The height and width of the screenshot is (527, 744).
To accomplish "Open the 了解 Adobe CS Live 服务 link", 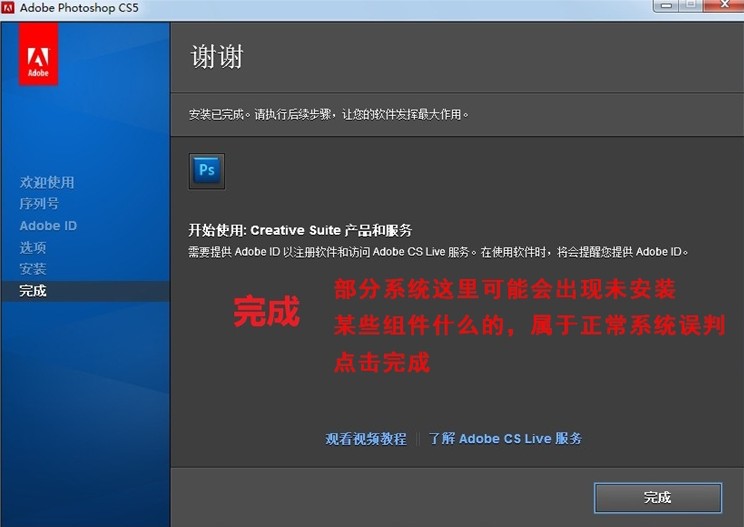I will [x=505, y=438].
